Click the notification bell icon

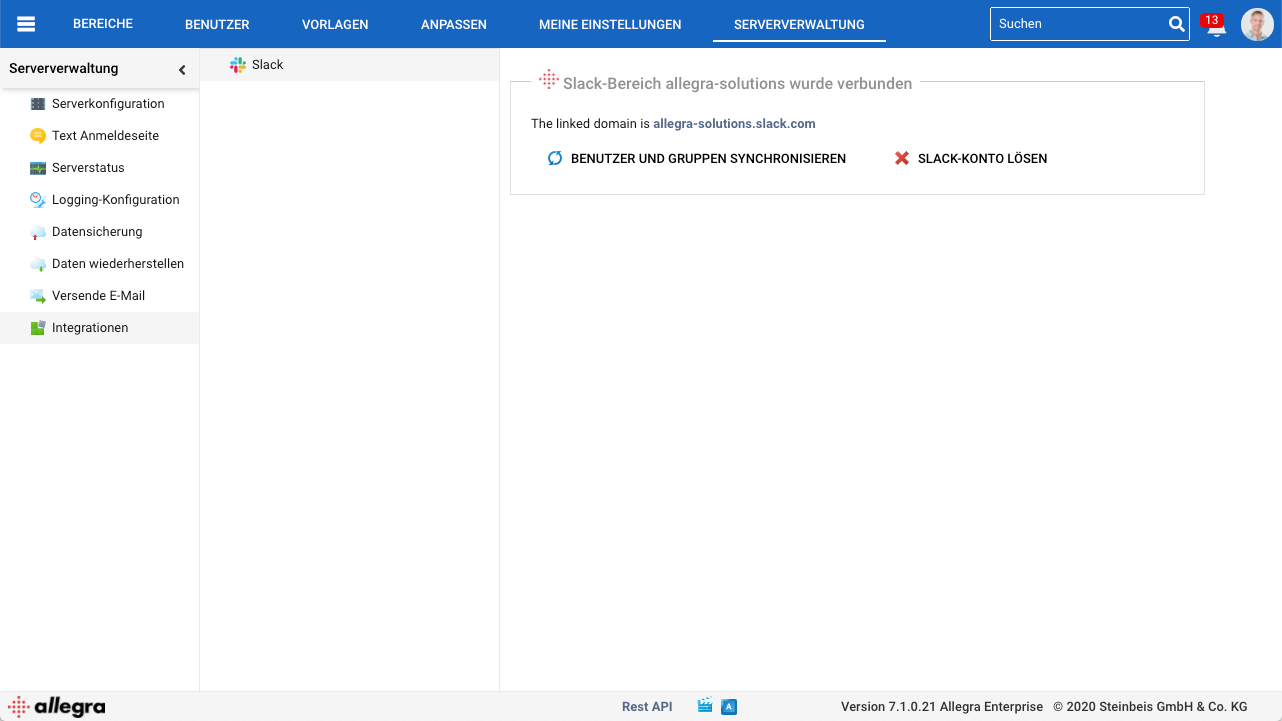[1215, 28]
